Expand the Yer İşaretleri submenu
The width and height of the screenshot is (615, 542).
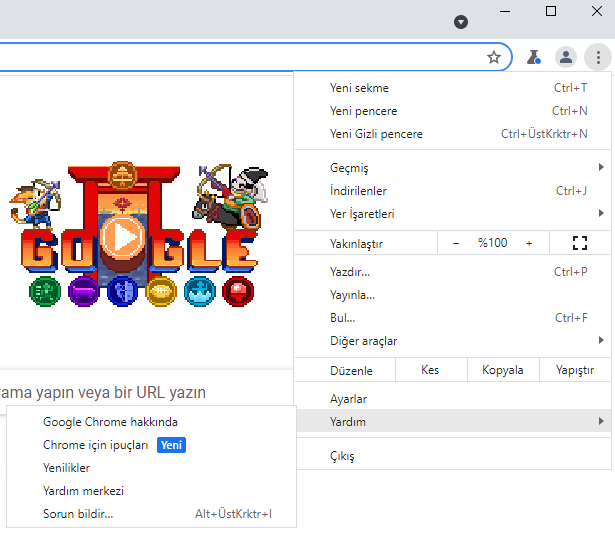[x=453, y=214]
